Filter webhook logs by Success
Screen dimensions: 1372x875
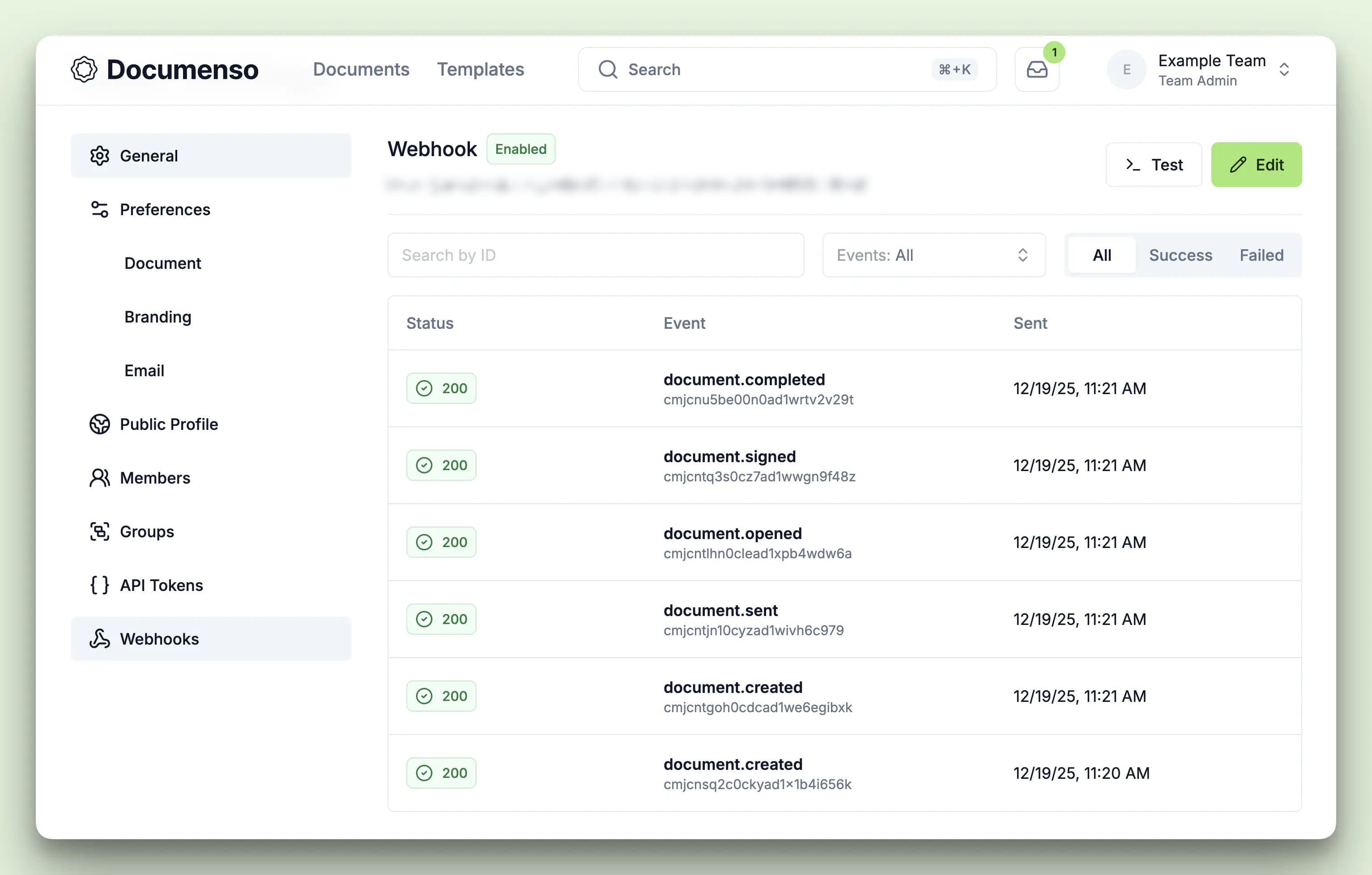pos(1180,255)
